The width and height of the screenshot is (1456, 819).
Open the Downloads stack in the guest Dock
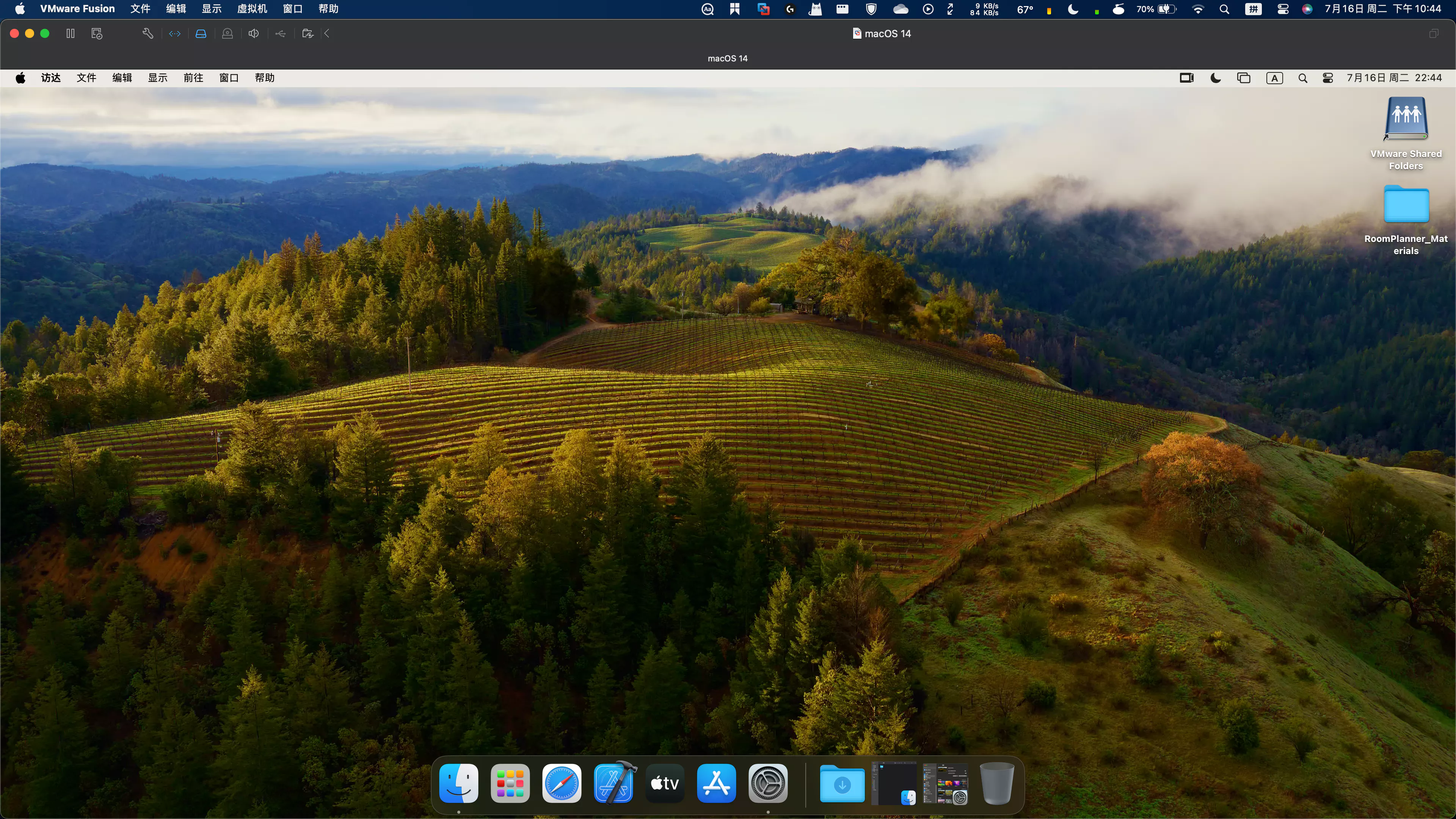842,783
